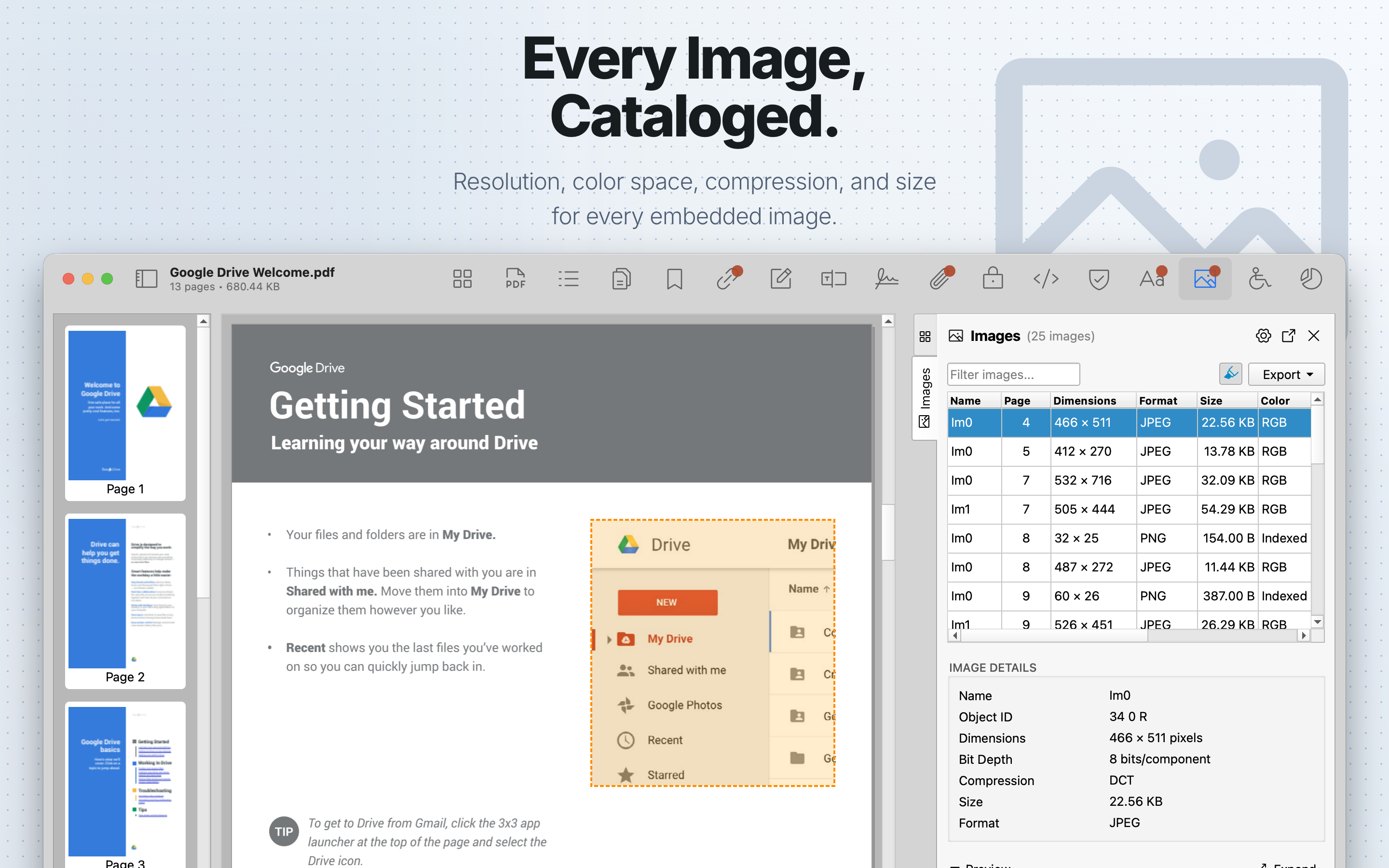Image resolution: width=1389 pixels, height=868 pixels.
Task: Sort by the Name column header
Action: click(x=974, y=401)
